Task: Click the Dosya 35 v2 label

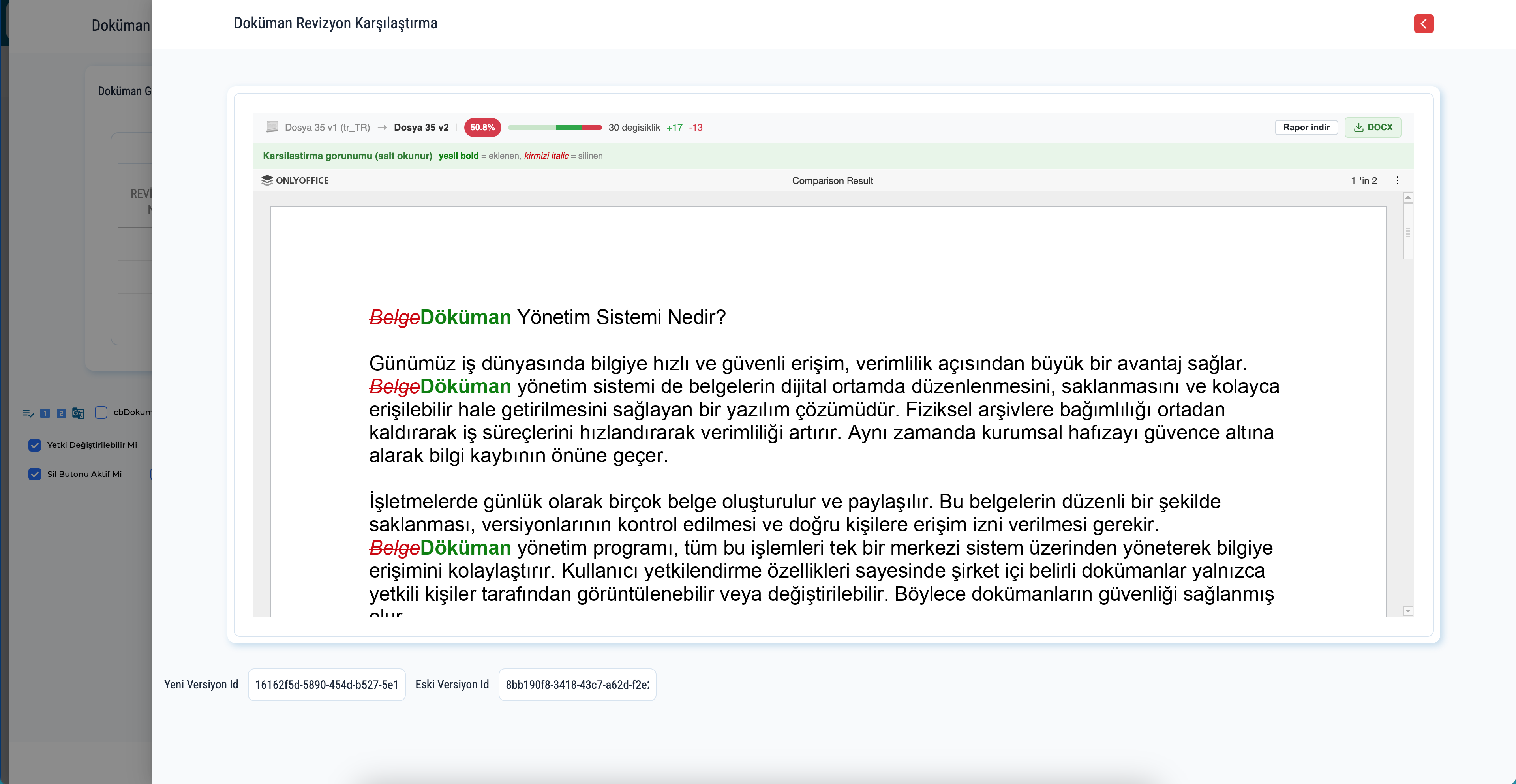Action: pyautogui.click(x=421, y=127)
